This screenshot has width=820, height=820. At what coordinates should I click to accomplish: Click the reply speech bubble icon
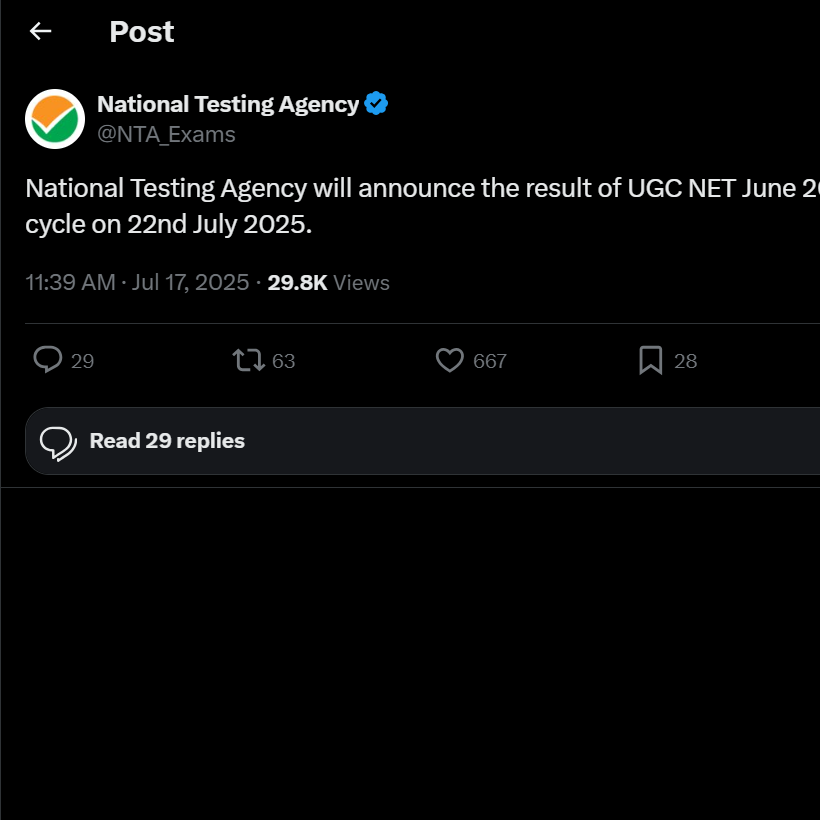tap(48, 360)
